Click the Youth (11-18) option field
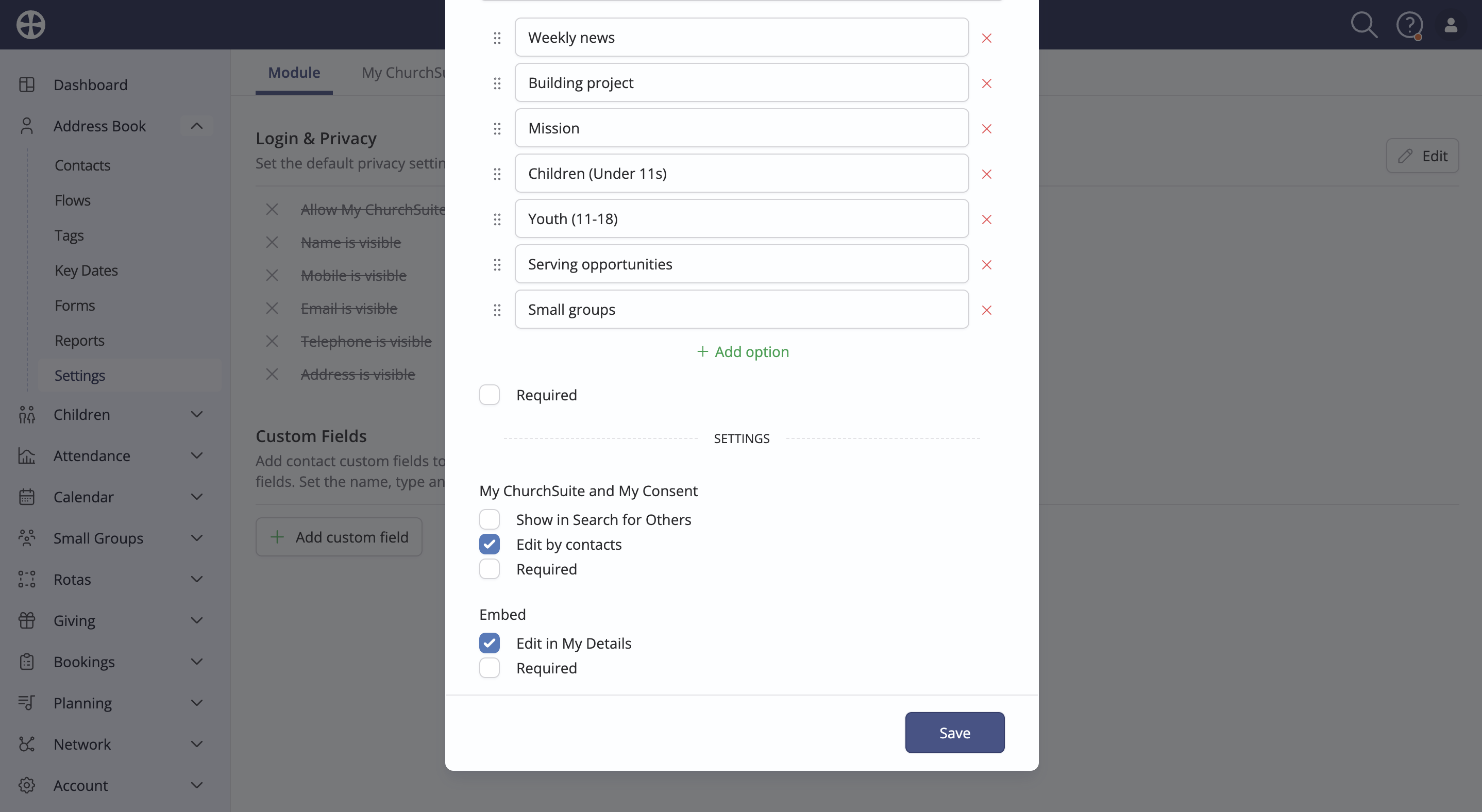 pyautogui.click(x=742, y=218)
